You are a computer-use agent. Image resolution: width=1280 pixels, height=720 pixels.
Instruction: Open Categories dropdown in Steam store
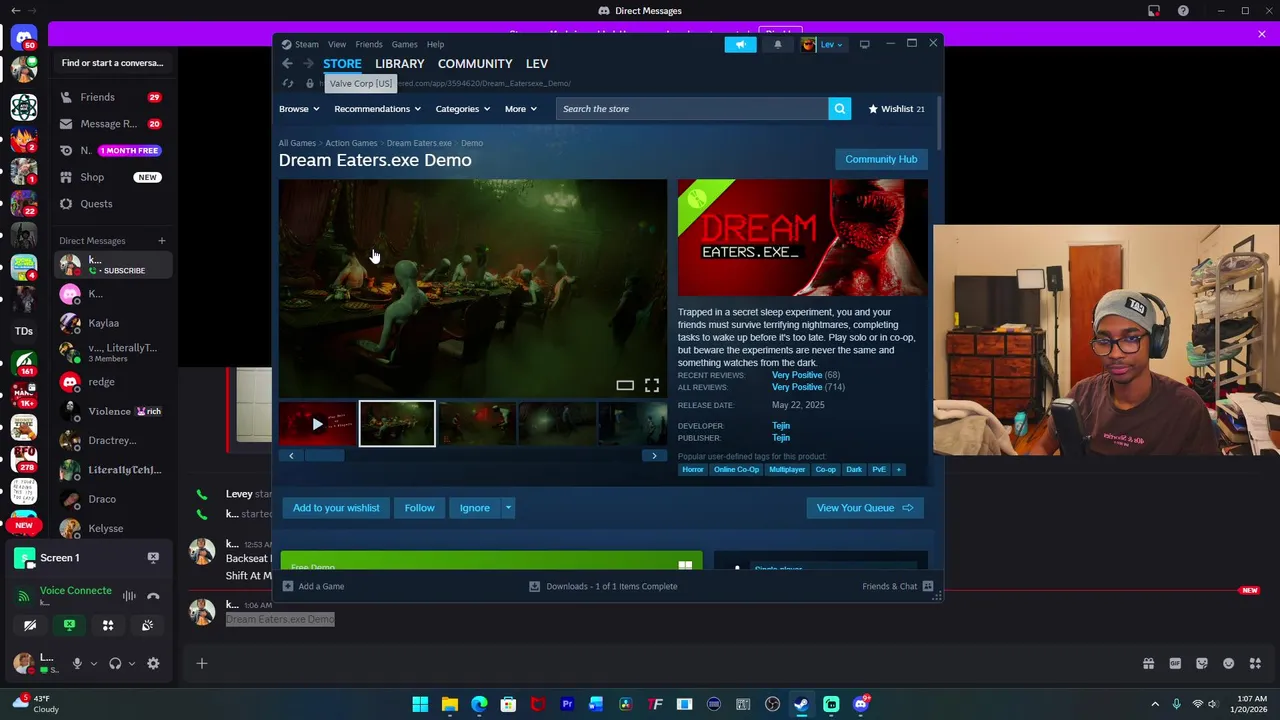462,109
